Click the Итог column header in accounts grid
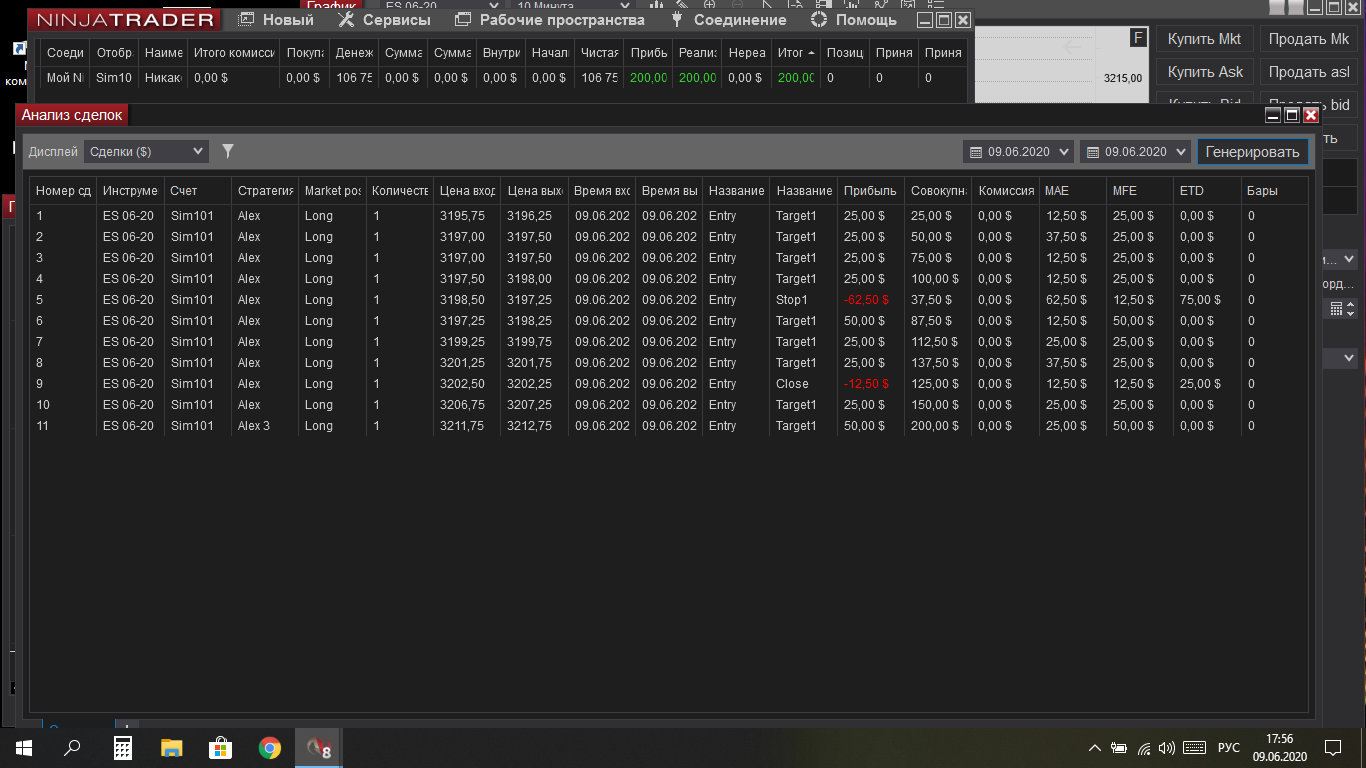 (x=796, y=52)
